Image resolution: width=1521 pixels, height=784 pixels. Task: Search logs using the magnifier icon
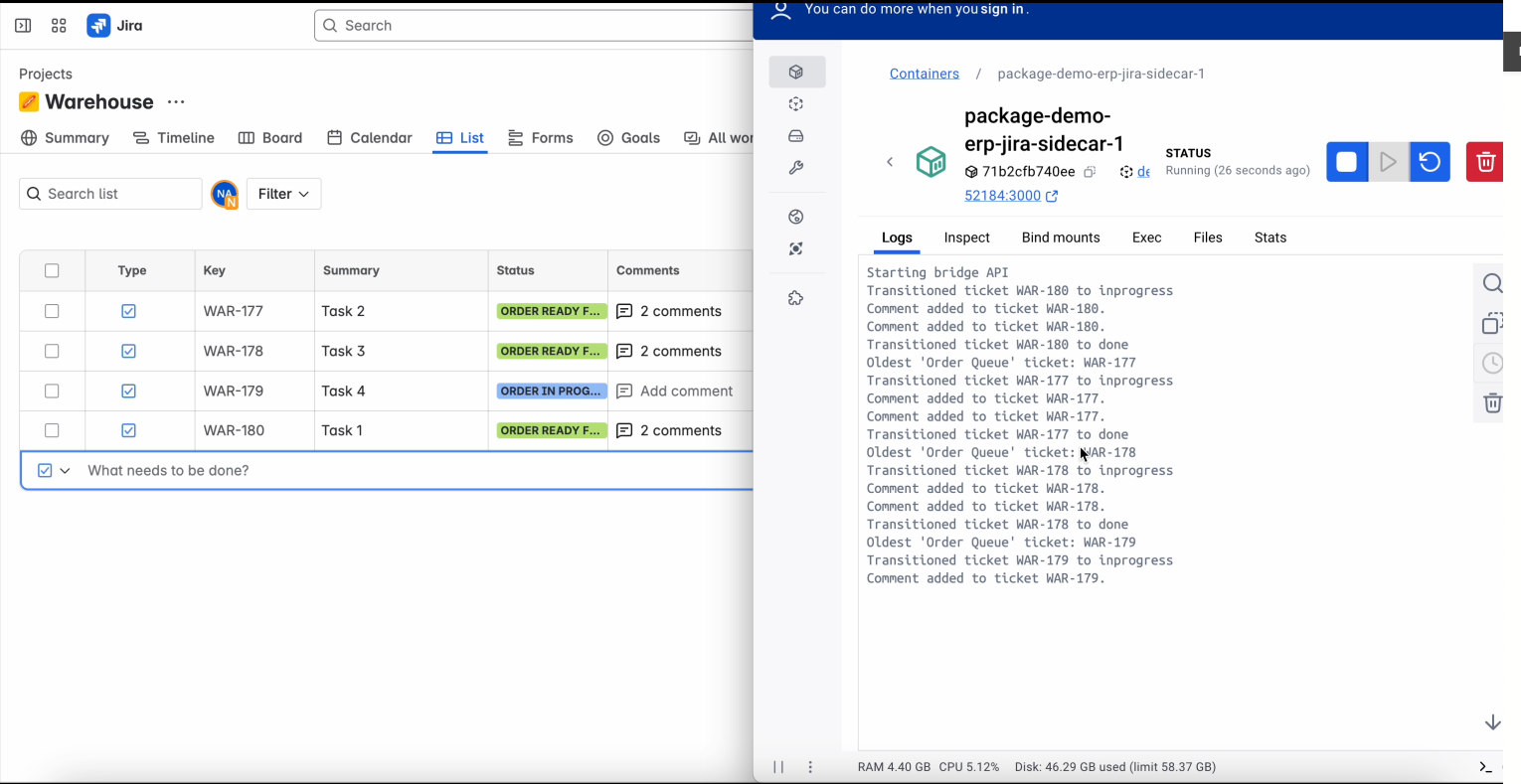(x=1492, y=283)
